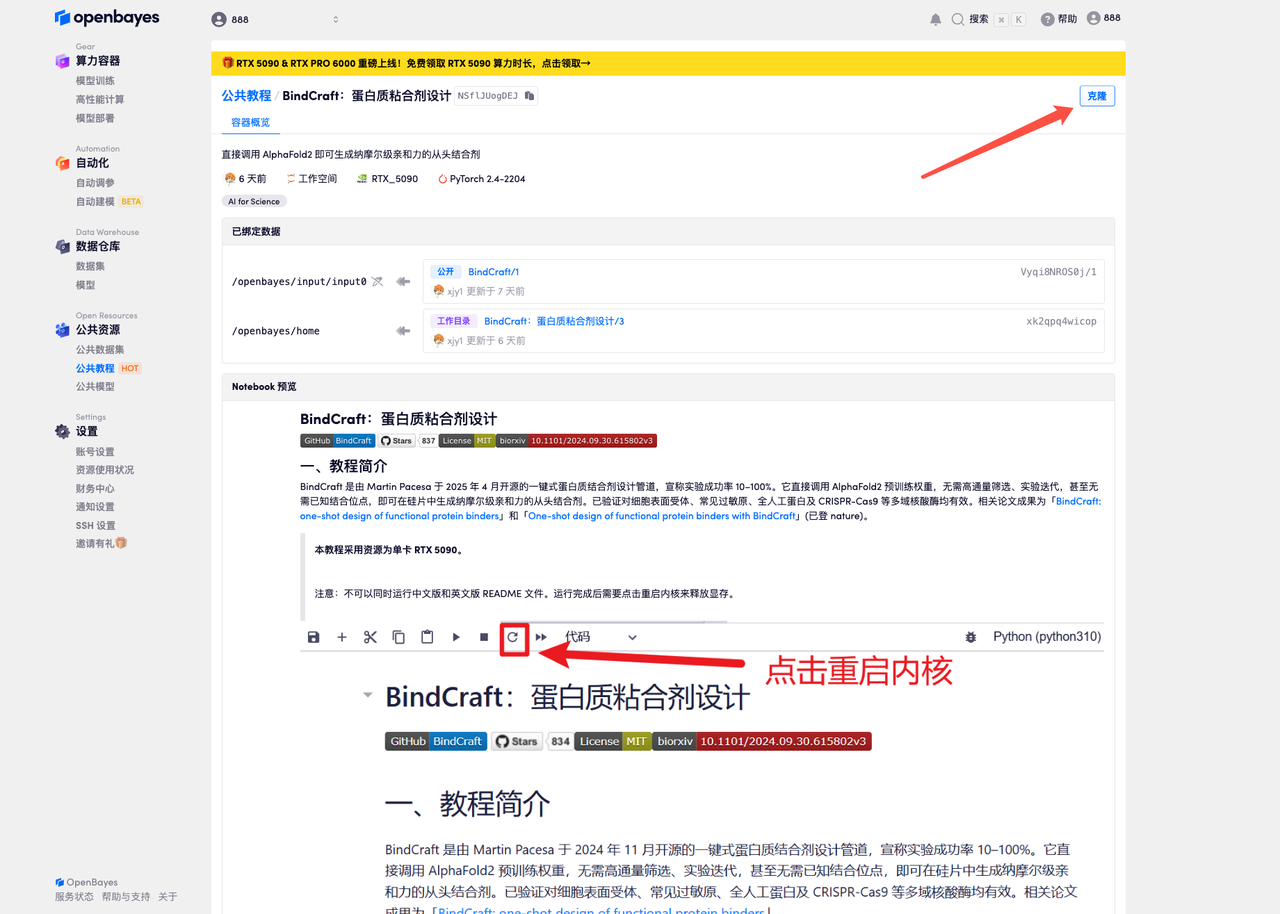1280x914 pixels.
Task: Copy the selected cell
Action: (x=398, y=637)
